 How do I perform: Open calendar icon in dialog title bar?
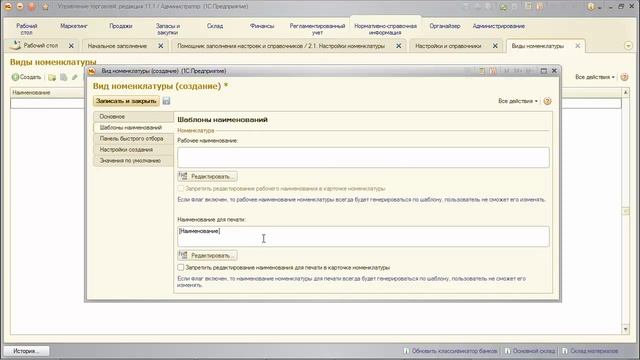493,71
